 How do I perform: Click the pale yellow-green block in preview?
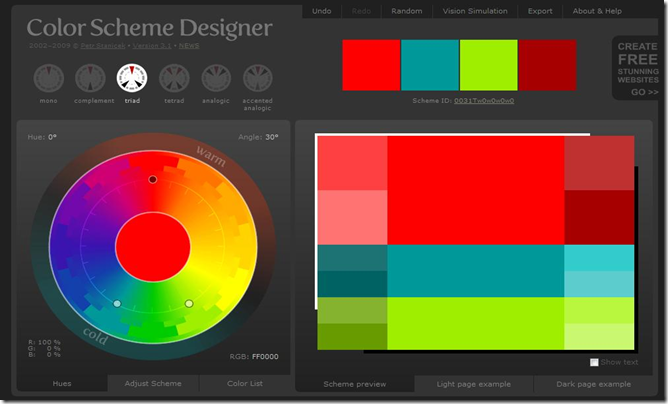click(599, 337)
